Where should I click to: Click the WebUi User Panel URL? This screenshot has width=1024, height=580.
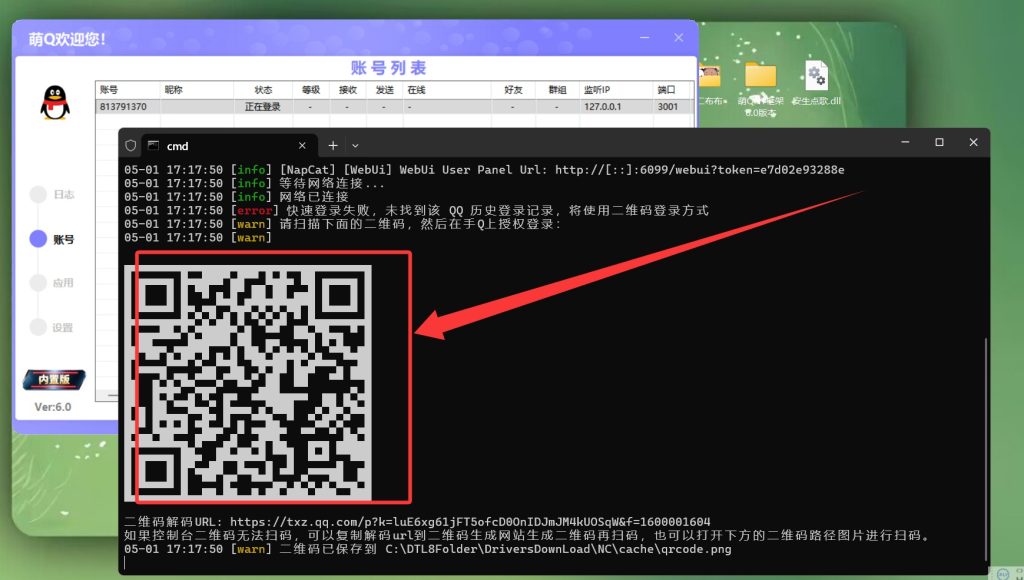point(699,170)
